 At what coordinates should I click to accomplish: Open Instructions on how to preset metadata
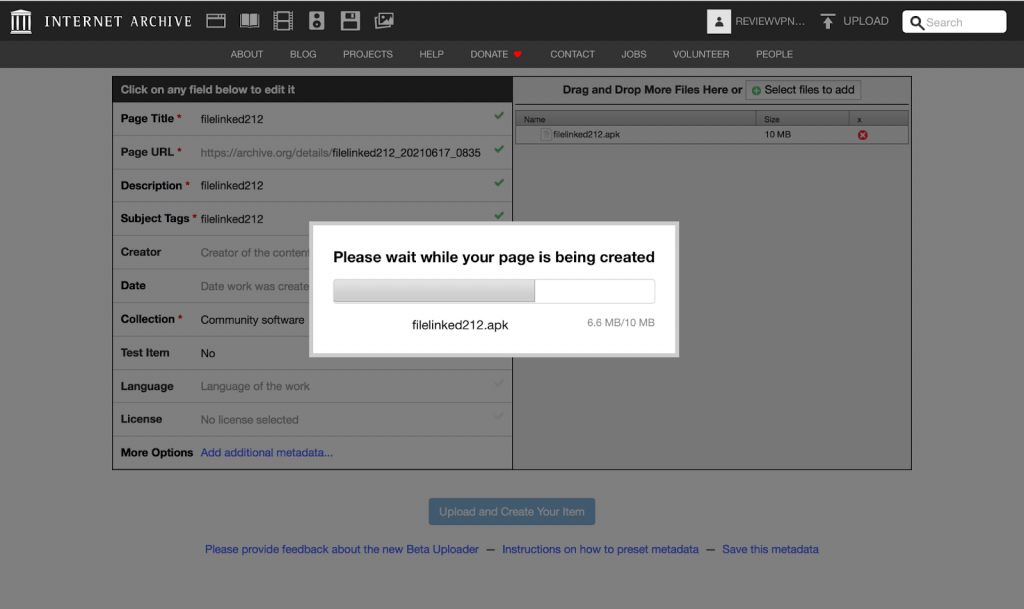click(x=600, y=550)
